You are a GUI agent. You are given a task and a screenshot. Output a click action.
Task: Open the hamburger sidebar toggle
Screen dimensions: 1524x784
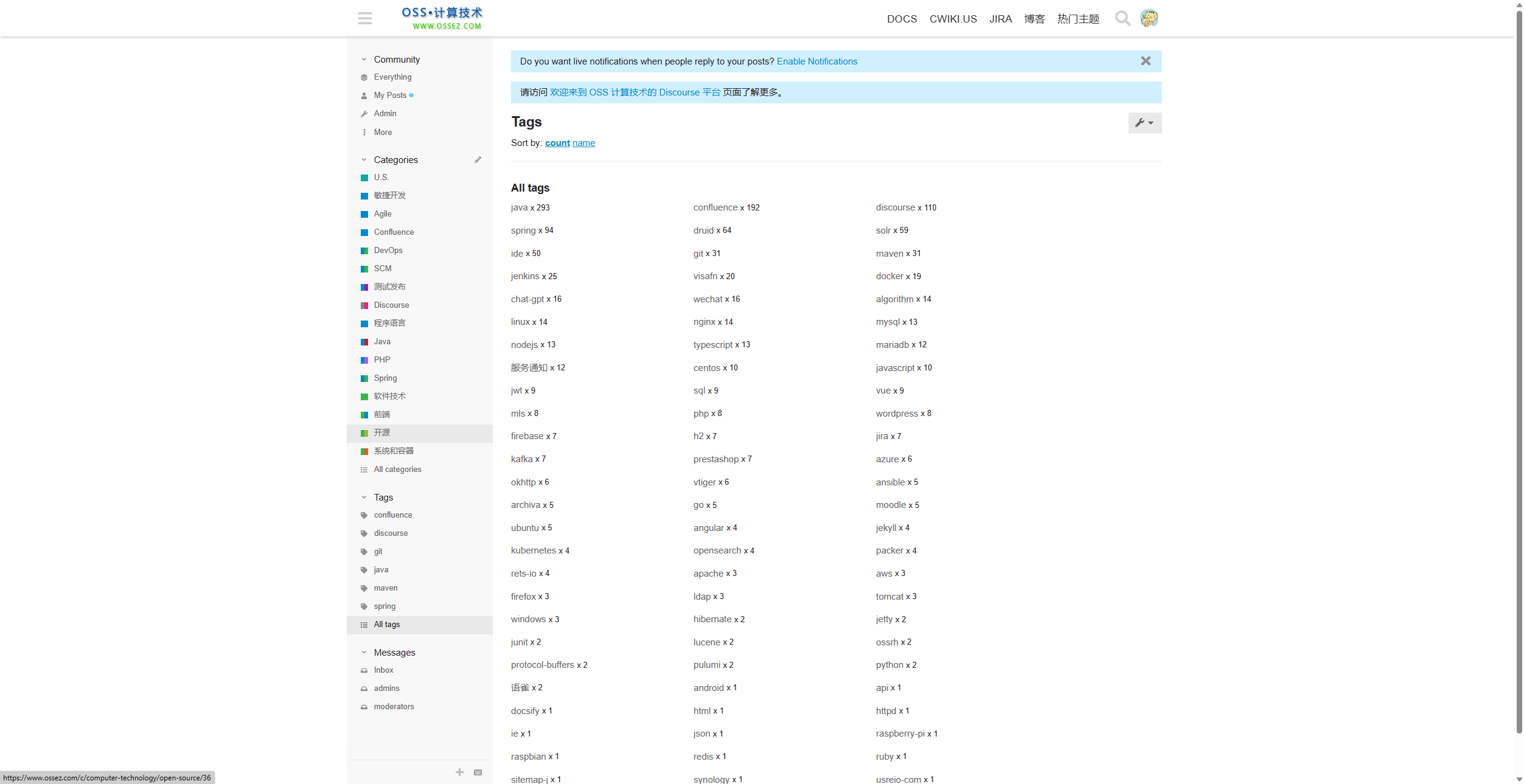(x=364, y=18)
